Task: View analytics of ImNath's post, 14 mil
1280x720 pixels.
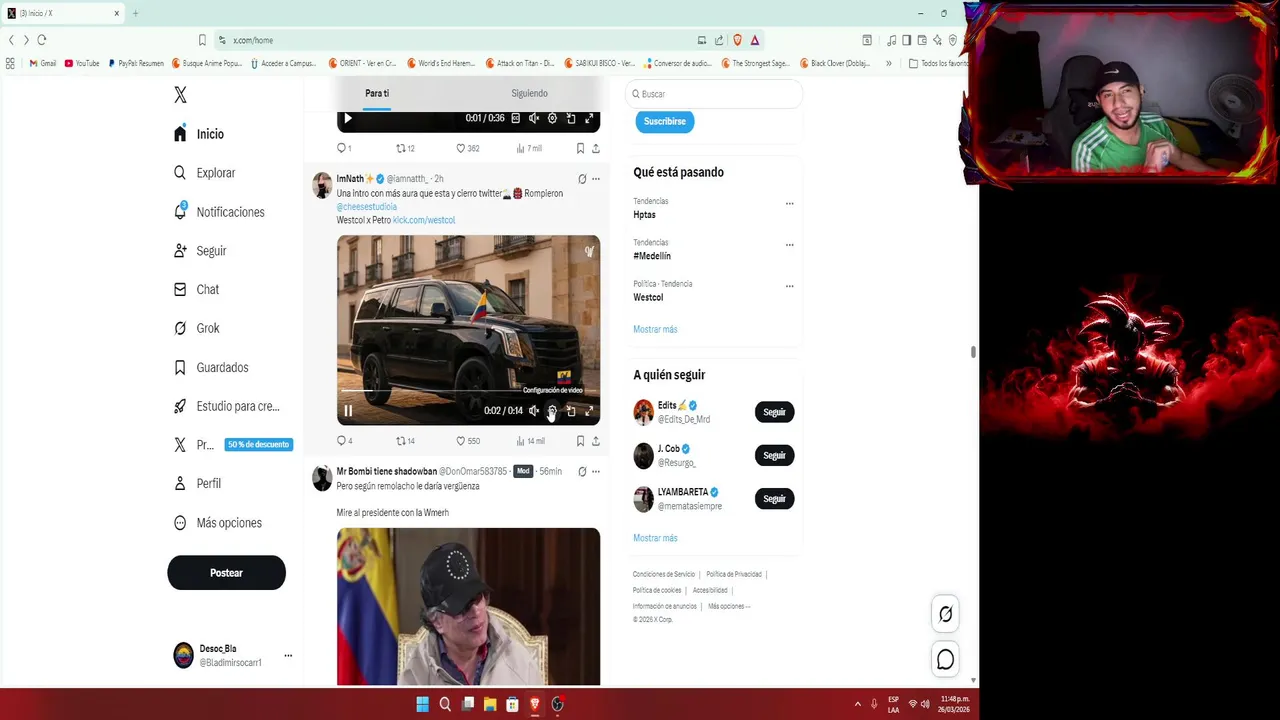Action: pyautogui.click(x=530, y=440)
